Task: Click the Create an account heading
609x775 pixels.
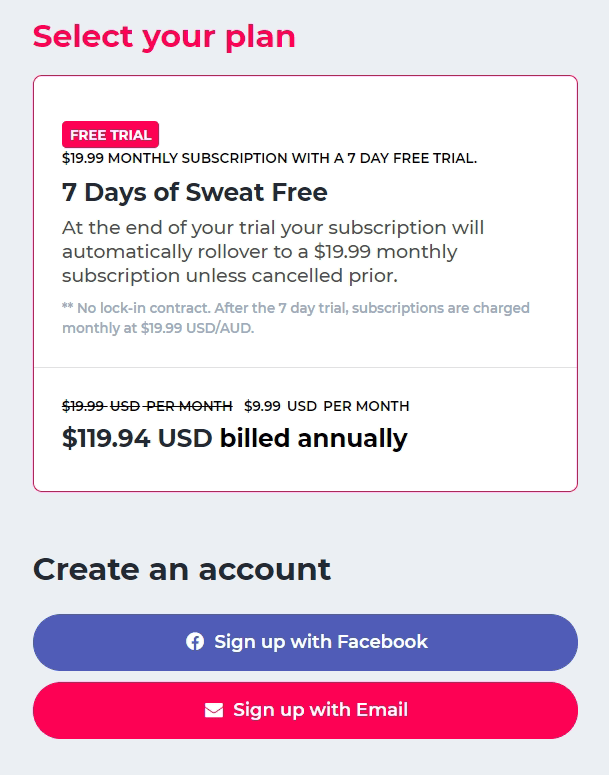Action: 181,569
